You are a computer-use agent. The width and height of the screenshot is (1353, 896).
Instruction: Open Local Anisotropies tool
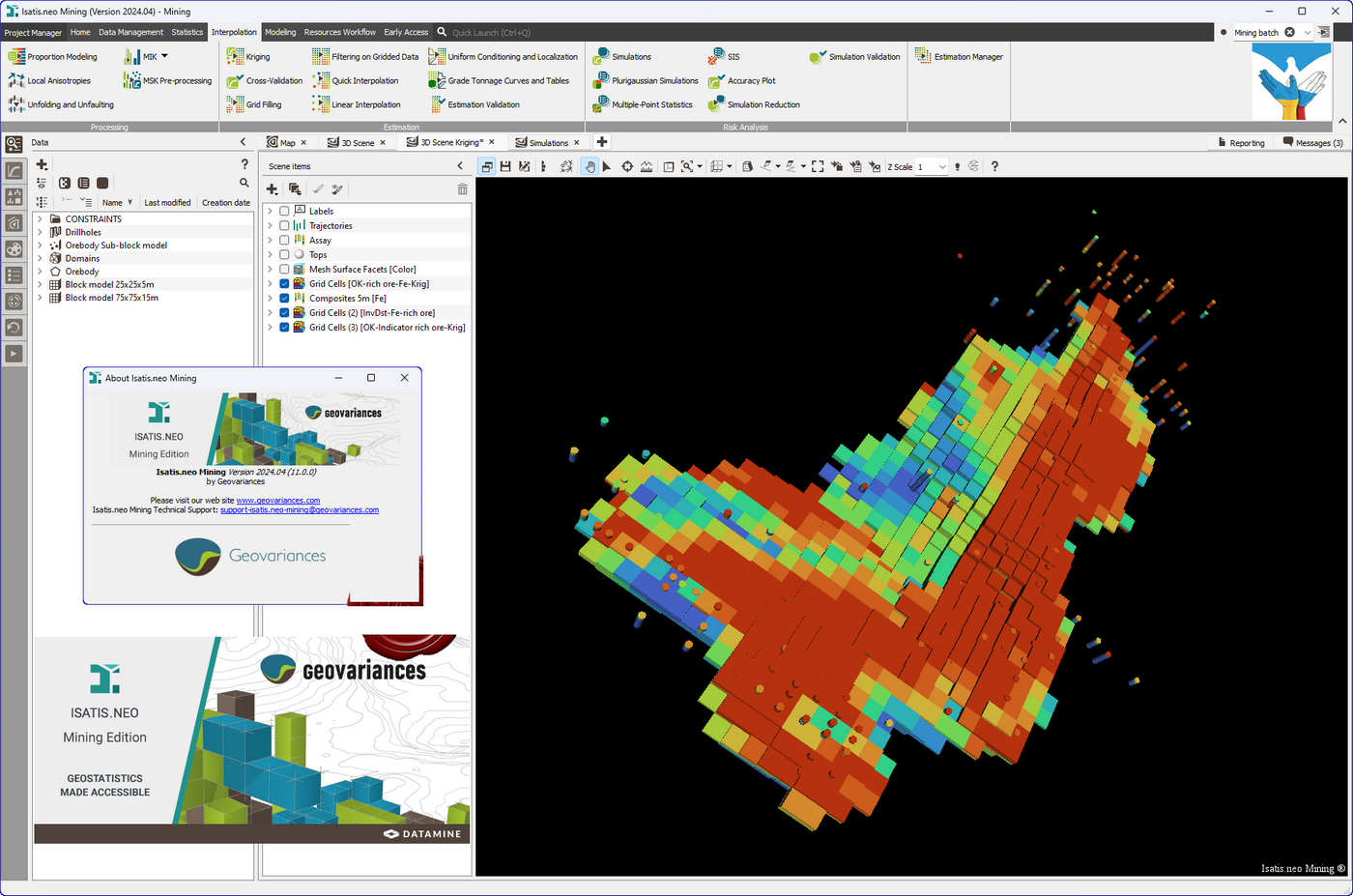tap(49, 81)
